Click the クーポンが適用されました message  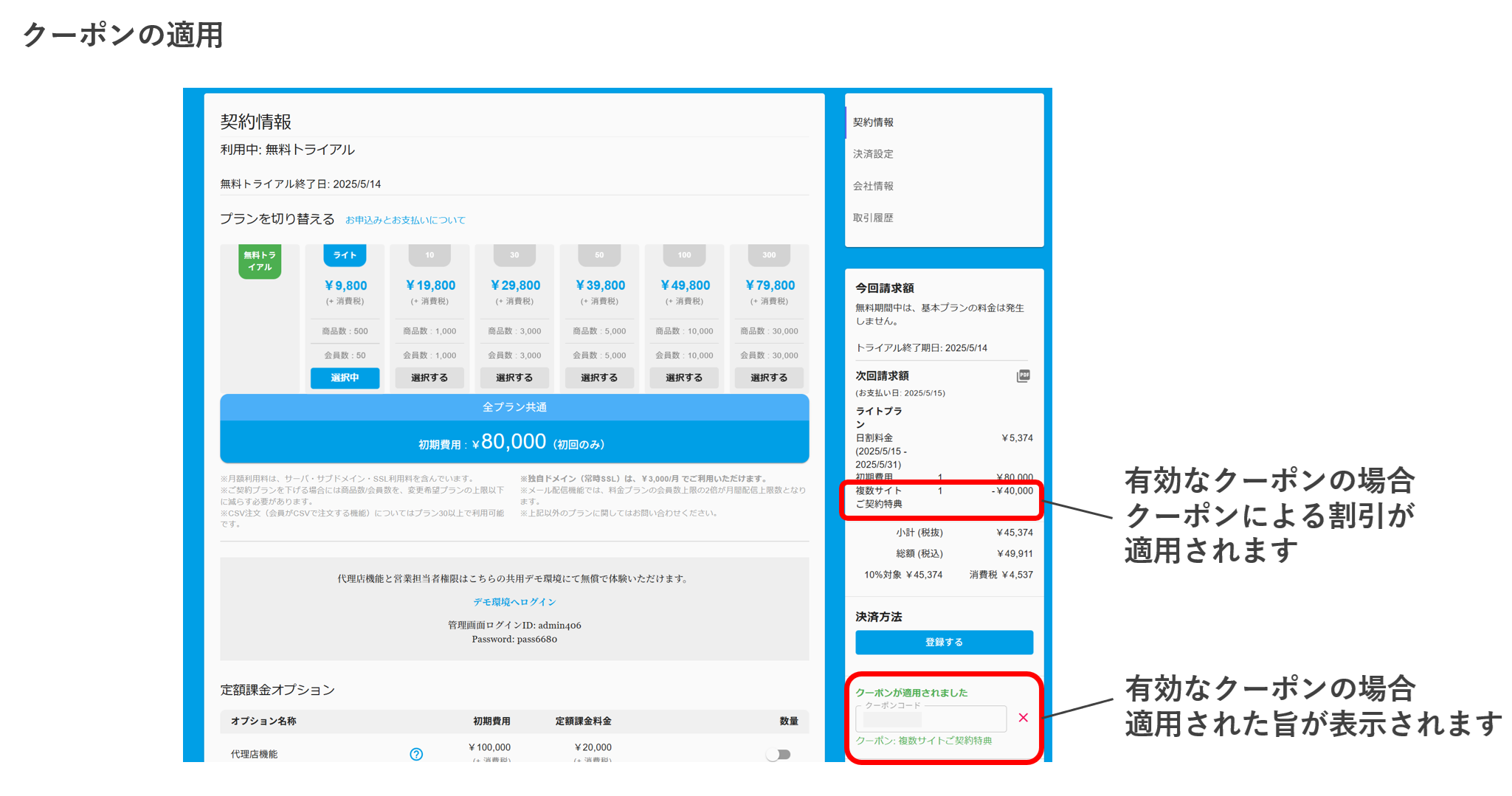point(911,693)
